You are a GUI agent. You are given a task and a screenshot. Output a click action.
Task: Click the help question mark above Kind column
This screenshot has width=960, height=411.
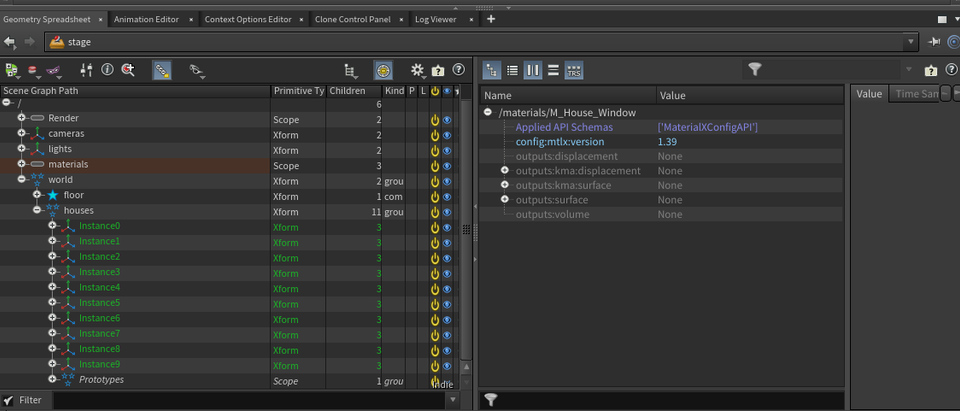pyautogui.click(x=458, y=70)
